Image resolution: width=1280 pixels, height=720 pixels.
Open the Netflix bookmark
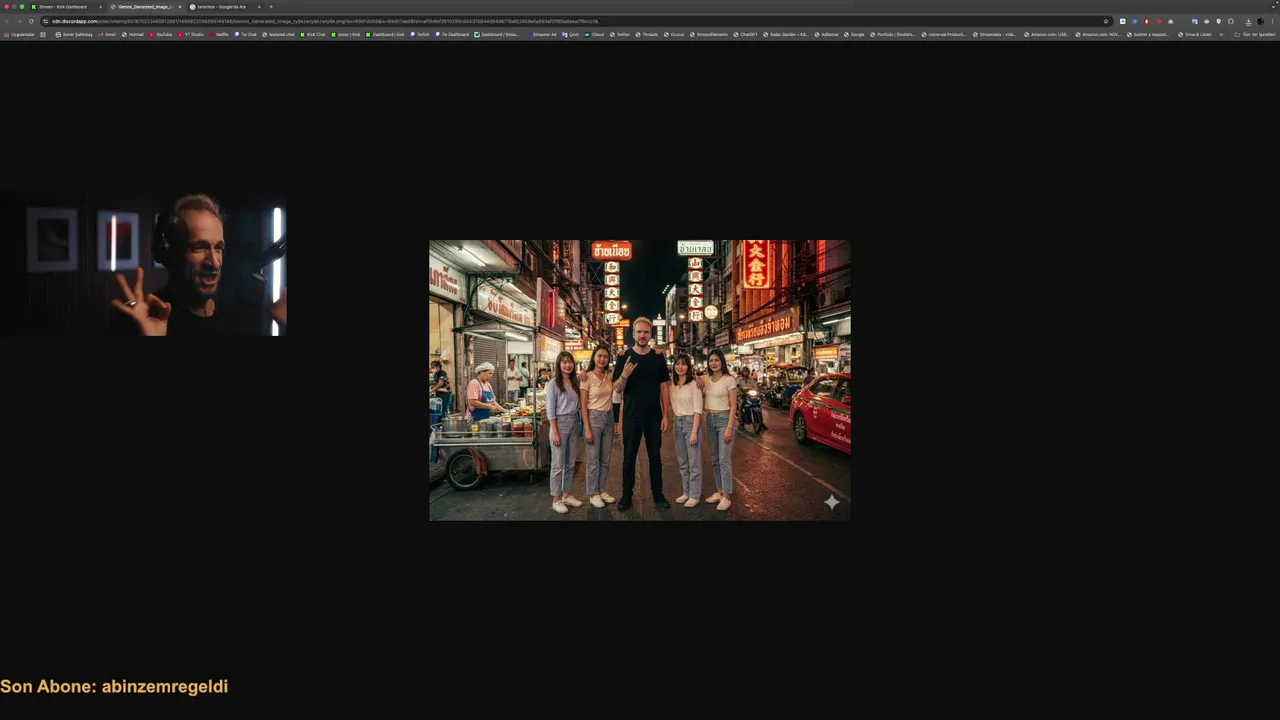[x=219, y=34]
